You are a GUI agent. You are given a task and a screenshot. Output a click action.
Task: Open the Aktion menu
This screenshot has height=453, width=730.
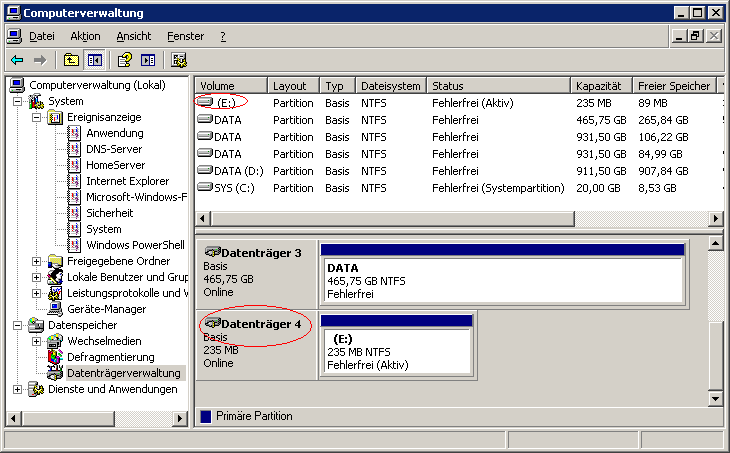pyautogui.click(x=85, y=36)
